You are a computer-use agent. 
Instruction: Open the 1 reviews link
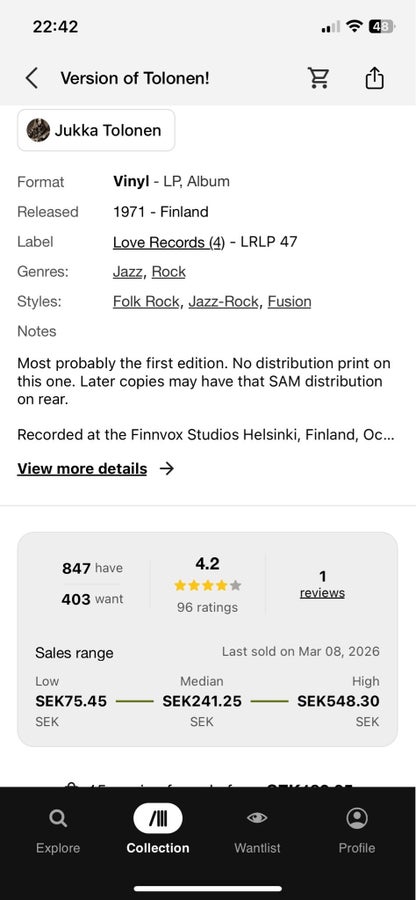pyautogui.click(x=322, y=585)
